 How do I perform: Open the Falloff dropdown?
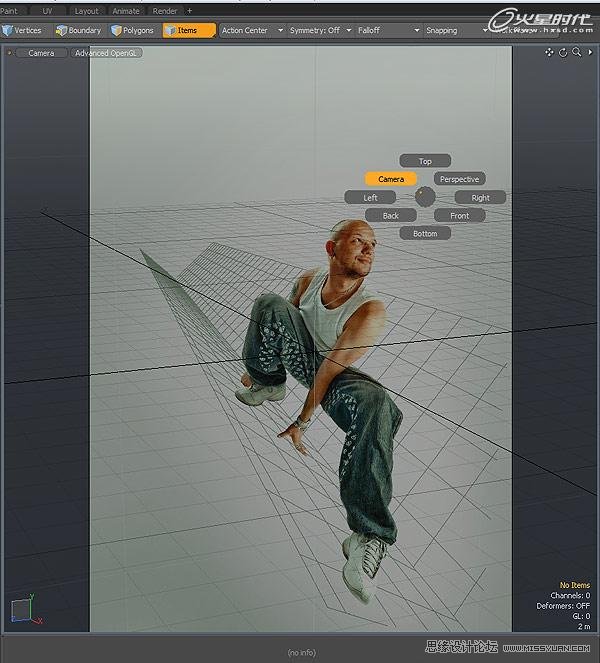click(389, 30)
